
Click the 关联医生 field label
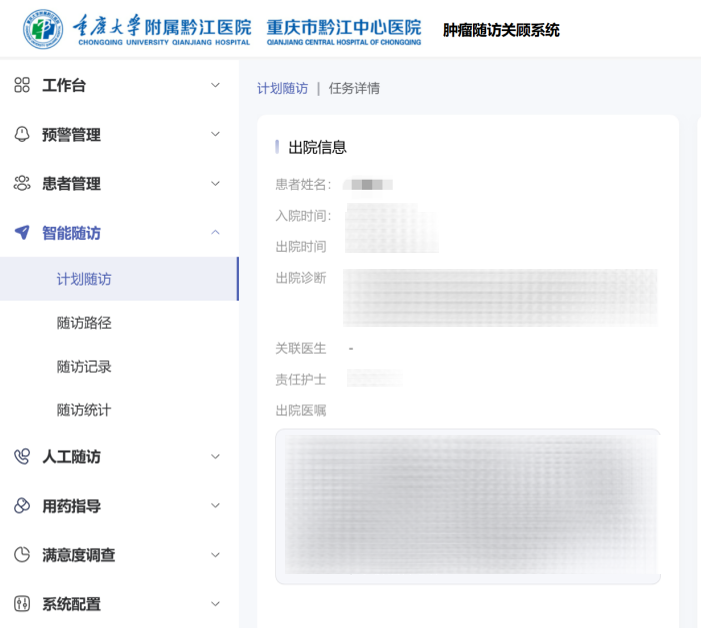301,348
